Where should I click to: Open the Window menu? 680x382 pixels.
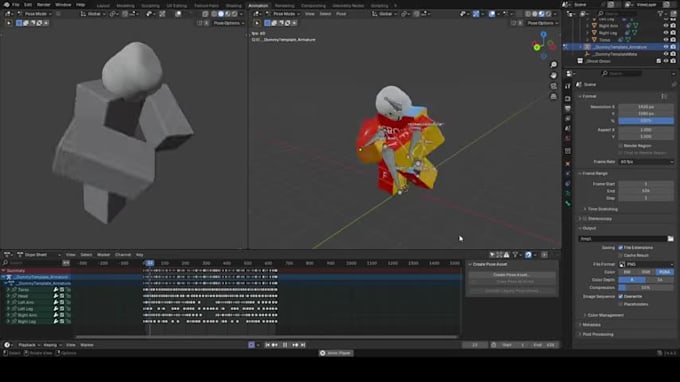[63, 5]
